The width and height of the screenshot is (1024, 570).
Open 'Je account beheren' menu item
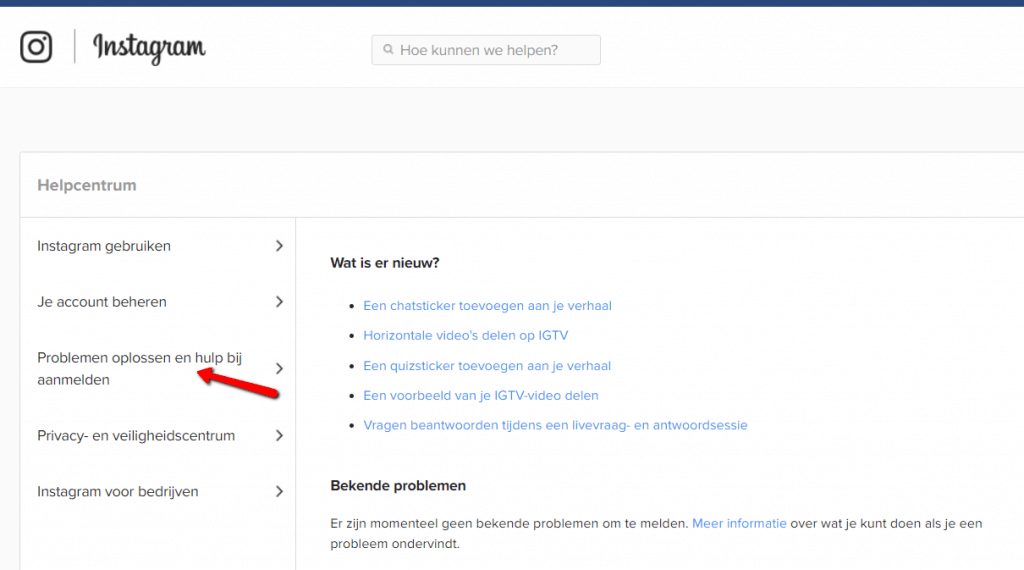(102, 302)
